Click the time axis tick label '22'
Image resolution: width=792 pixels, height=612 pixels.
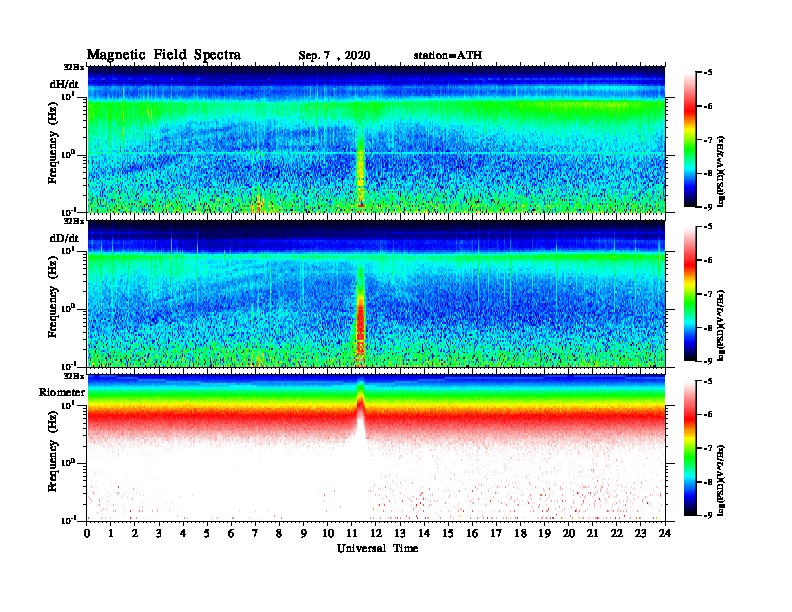click(617, 534)
